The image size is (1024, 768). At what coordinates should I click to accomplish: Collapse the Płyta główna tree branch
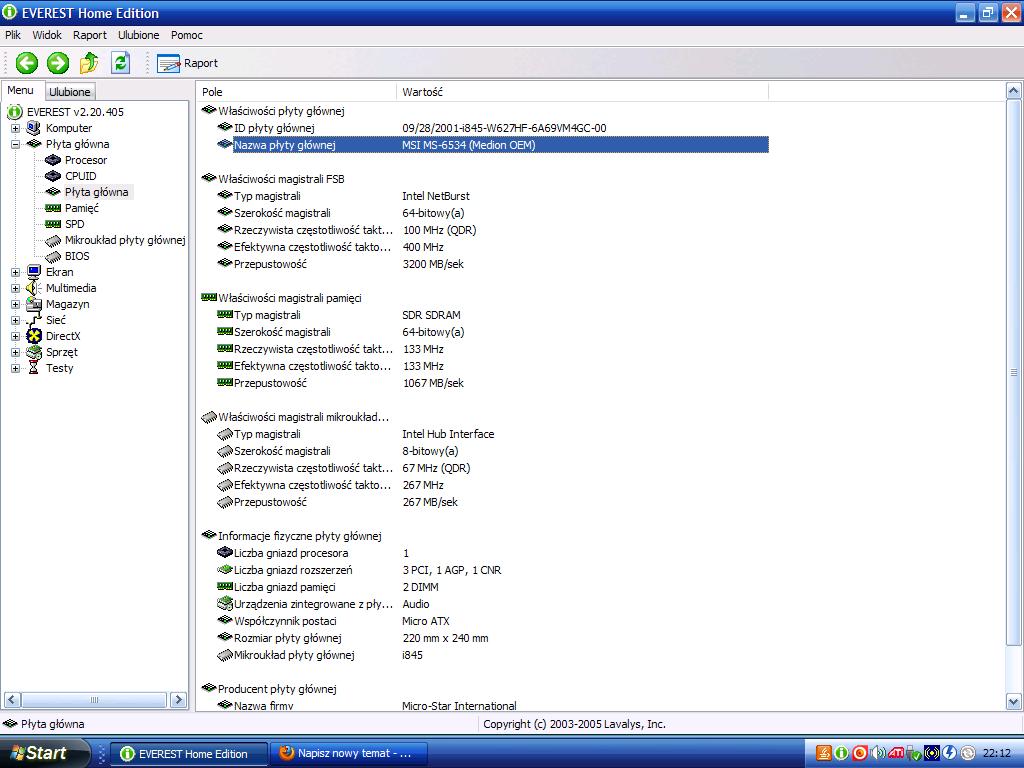pyautogui.click(x=16, y=144)
